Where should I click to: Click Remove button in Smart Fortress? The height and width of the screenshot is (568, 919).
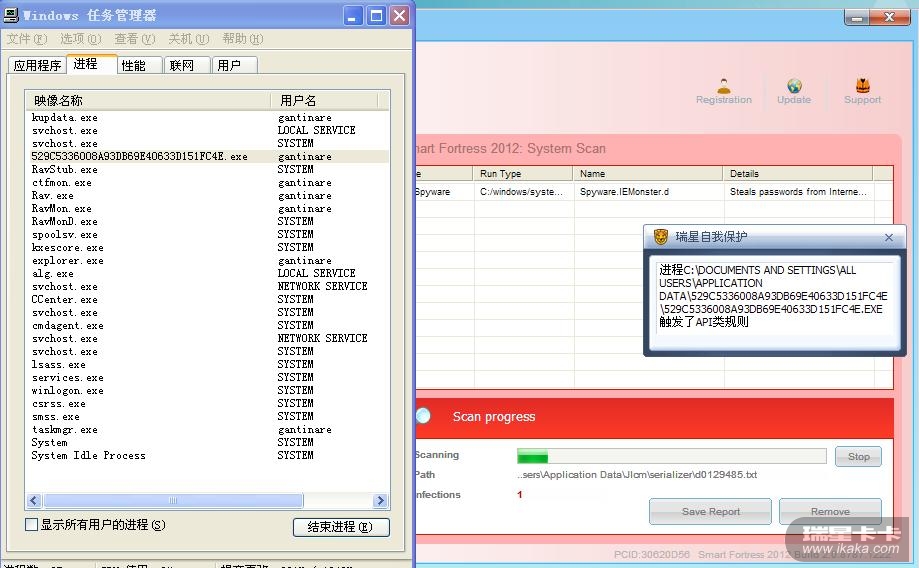coord(830,511)
